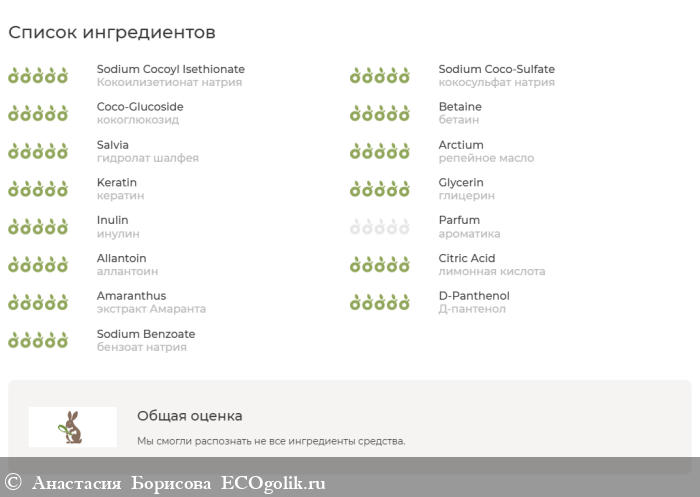Screen dimensions: 700x497
Task: Click the rating icons next to Sodium Benzoate
Action: click(x=38, y=340)
